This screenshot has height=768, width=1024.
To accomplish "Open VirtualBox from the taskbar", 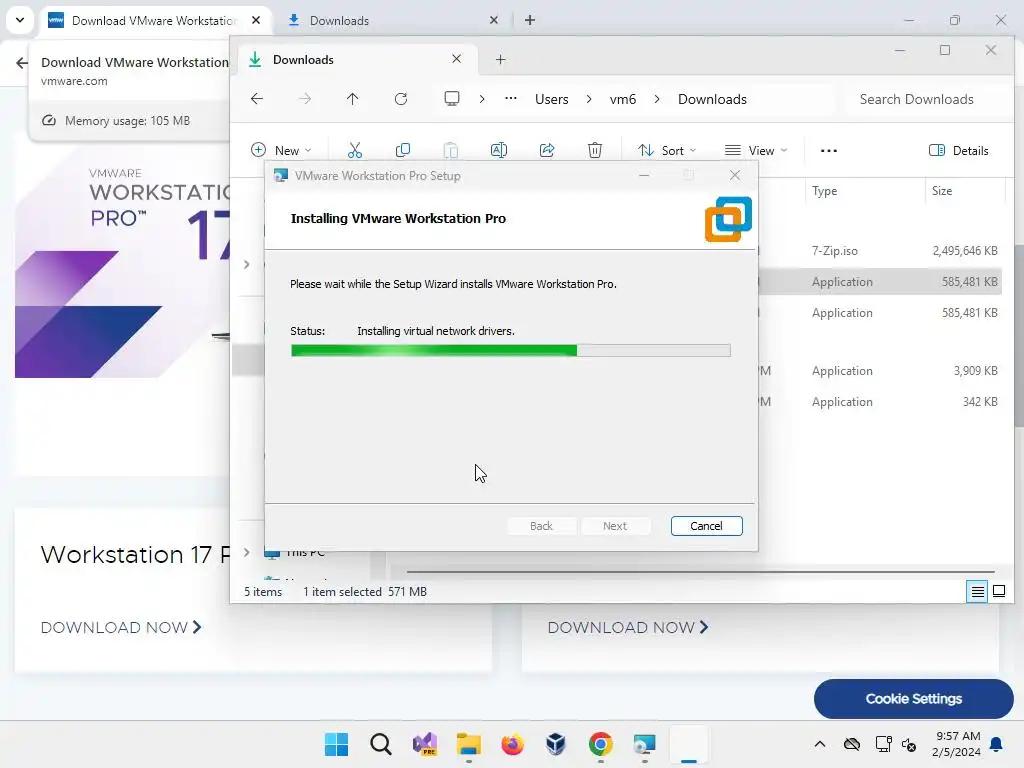I will coord(556,744).
